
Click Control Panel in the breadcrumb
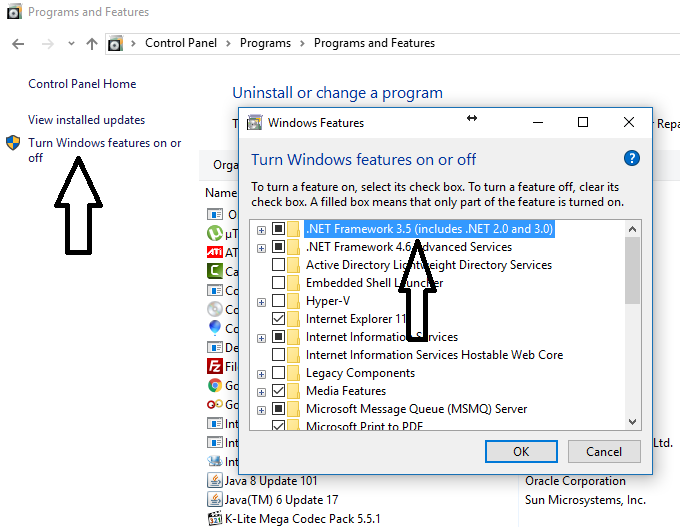[x=181, y=43]
